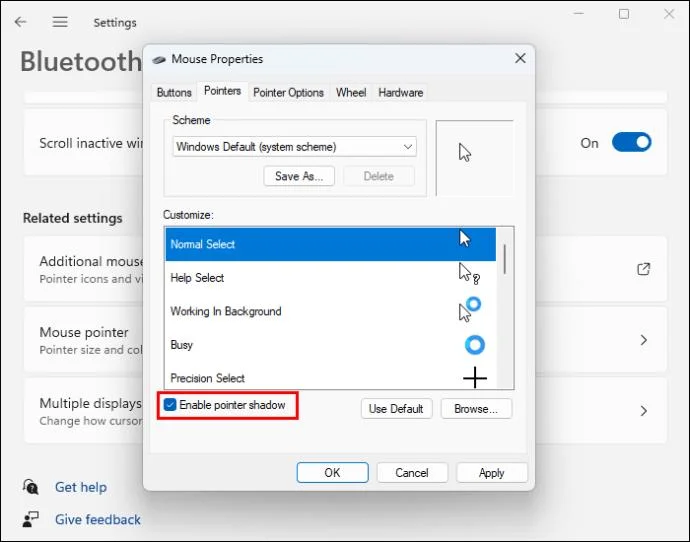Select the Pointers tab
690x542 pixels.
[x=222, y=91]
